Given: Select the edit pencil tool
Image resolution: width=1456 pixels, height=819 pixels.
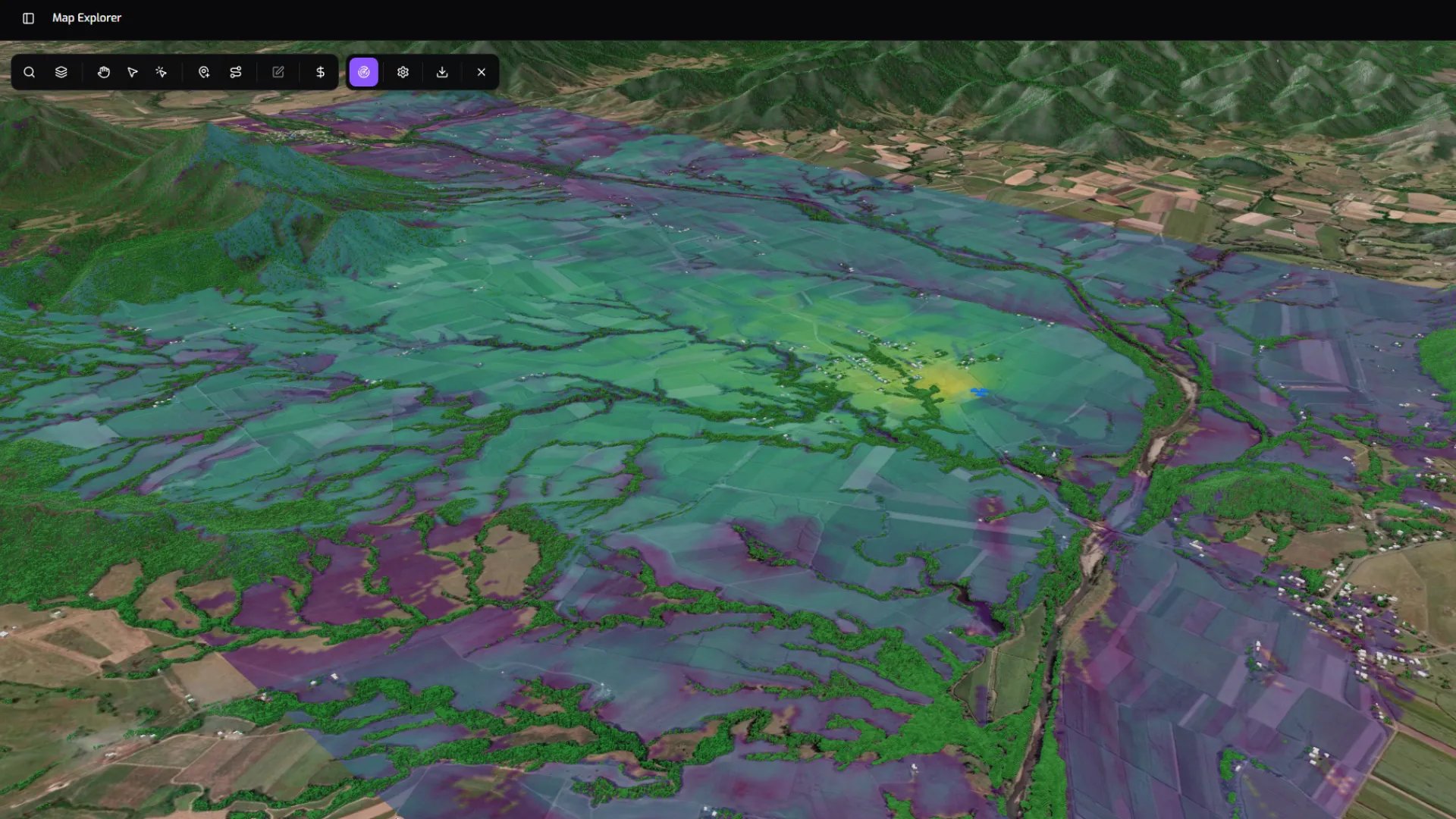Looking at the screenshot, I should (278, 72).
